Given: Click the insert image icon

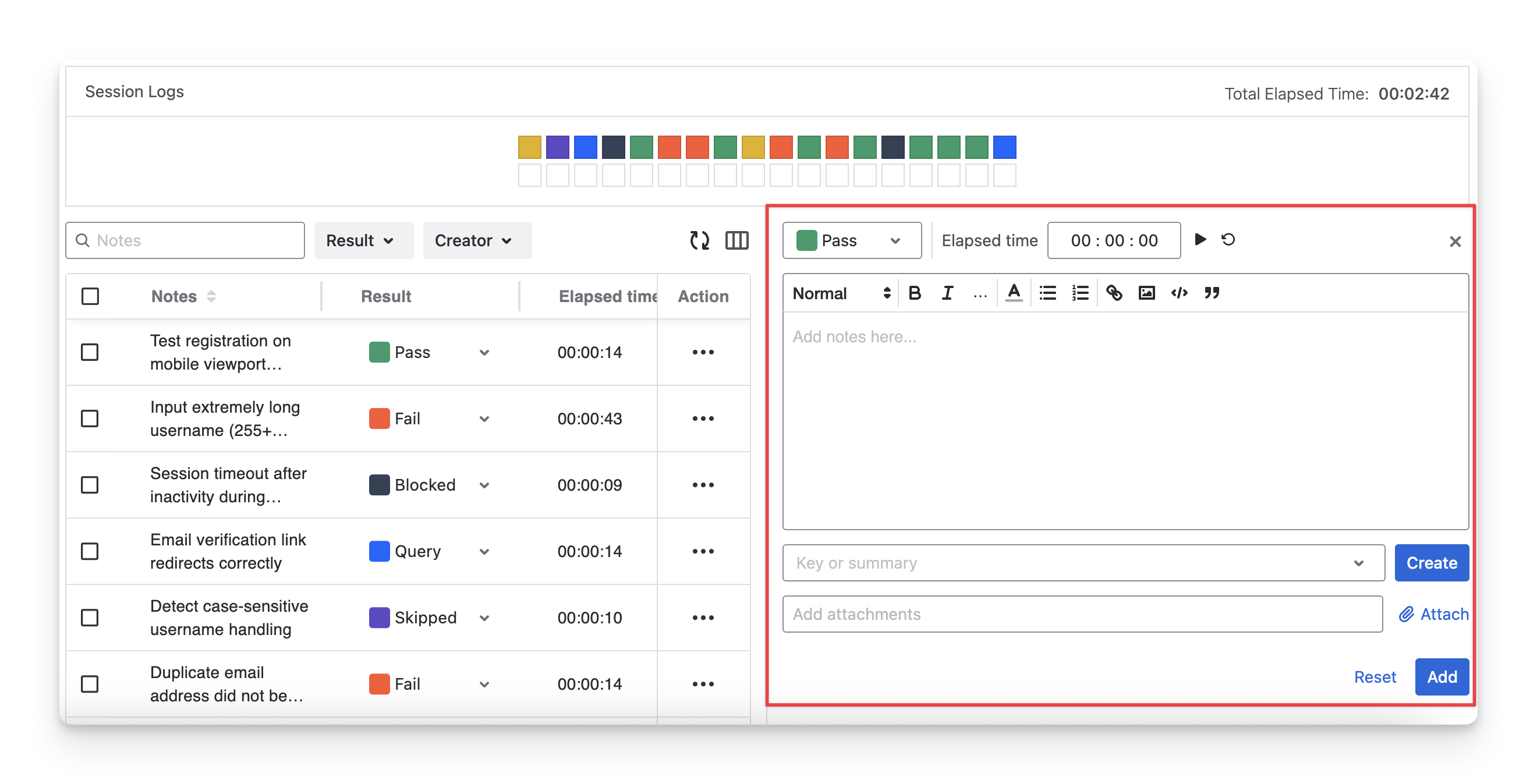Looking at the screenshot, I should (x=1146, y=293).
